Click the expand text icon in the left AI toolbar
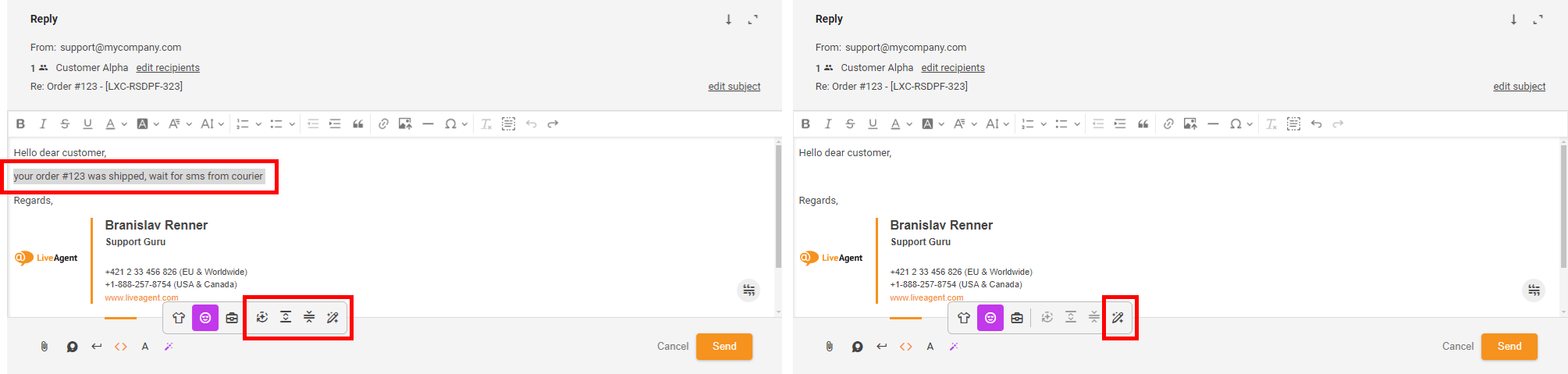The width and height of the screenshot is (1568, 374). [x=286, y=317]
